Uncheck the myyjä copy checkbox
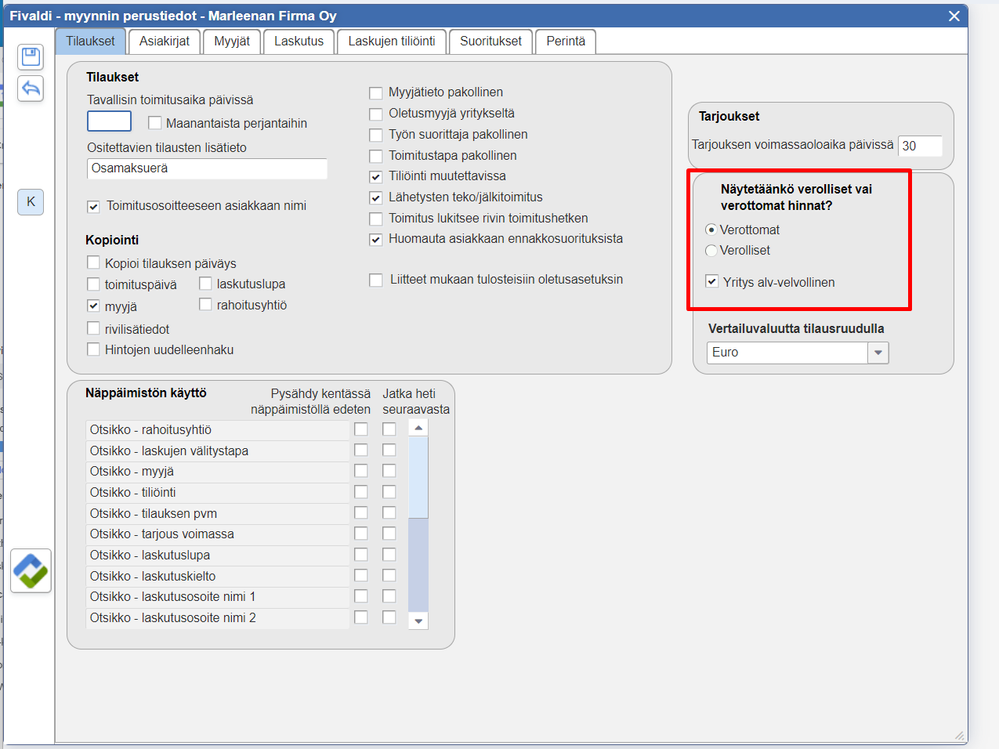The height and width of the screenshot is (749, 999). 94,306
